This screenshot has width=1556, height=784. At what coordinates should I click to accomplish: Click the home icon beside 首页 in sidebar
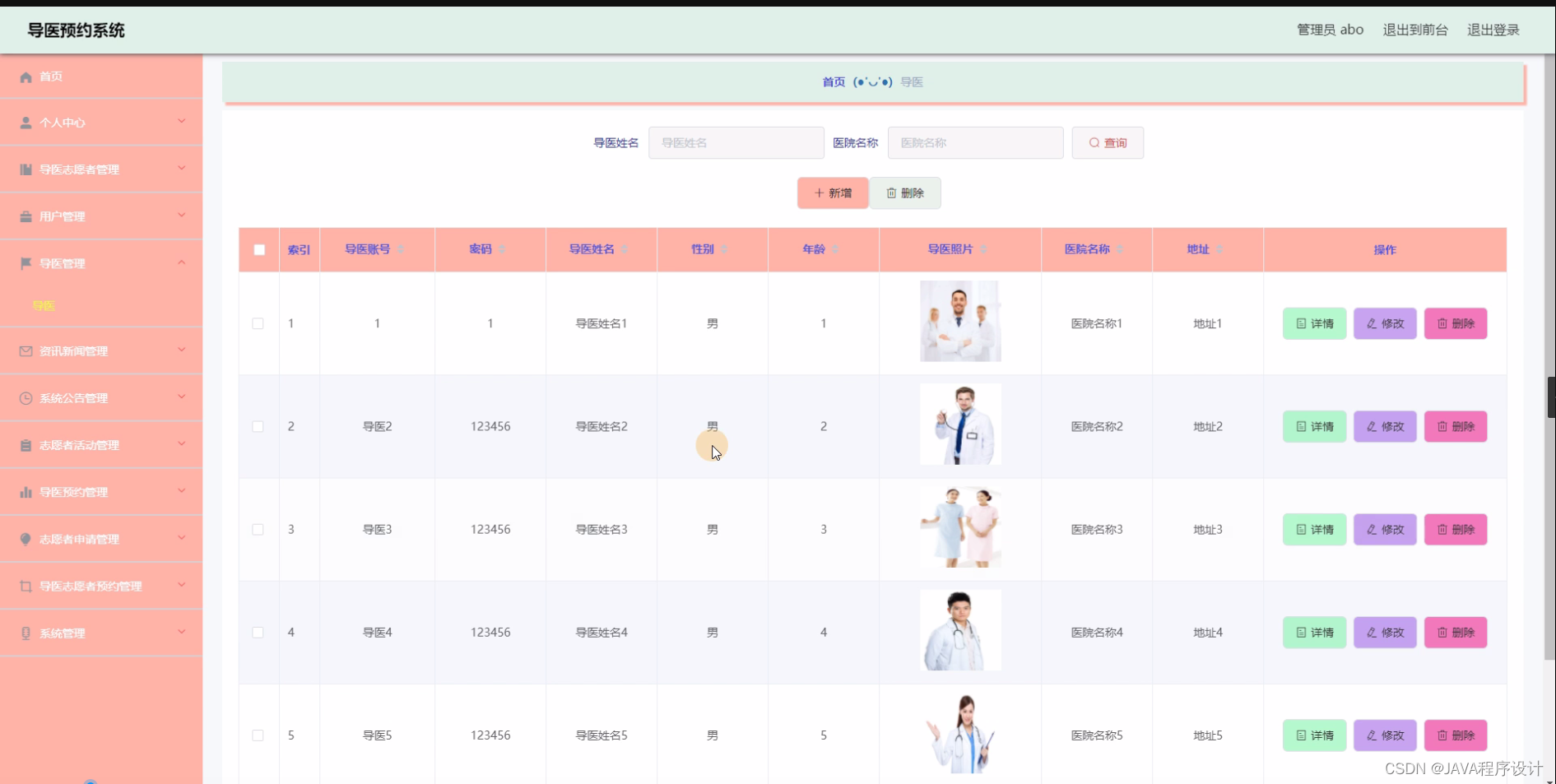pos(26,77)
